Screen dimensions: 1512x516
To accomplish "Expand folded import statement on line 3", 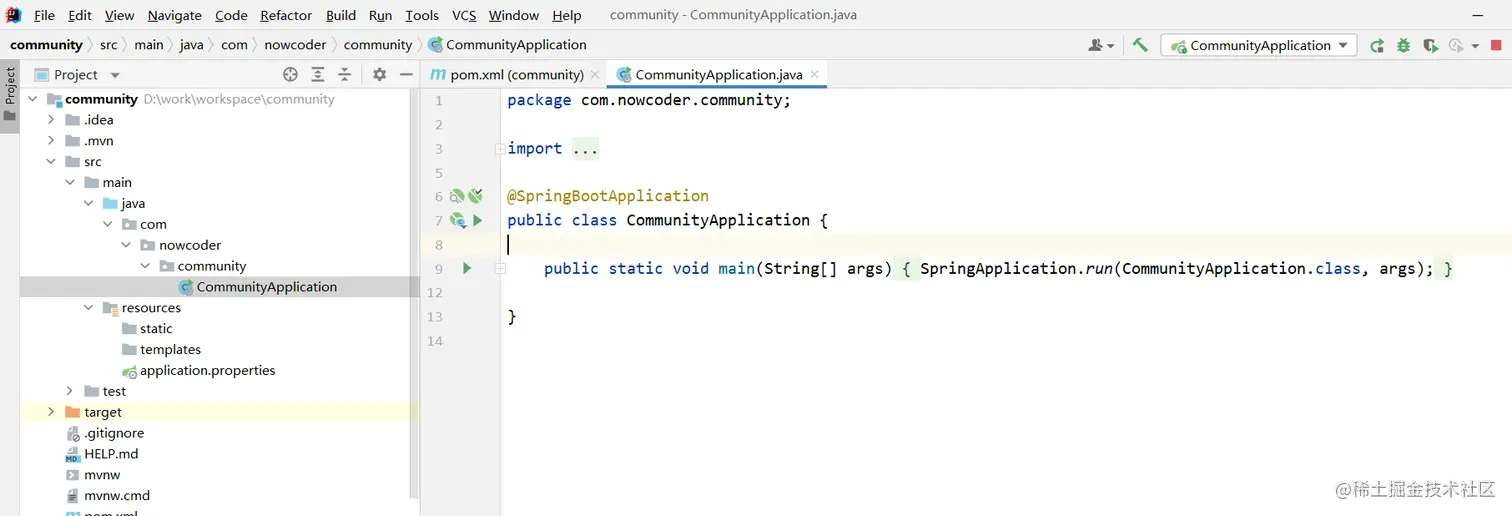I will pos(499,149).
